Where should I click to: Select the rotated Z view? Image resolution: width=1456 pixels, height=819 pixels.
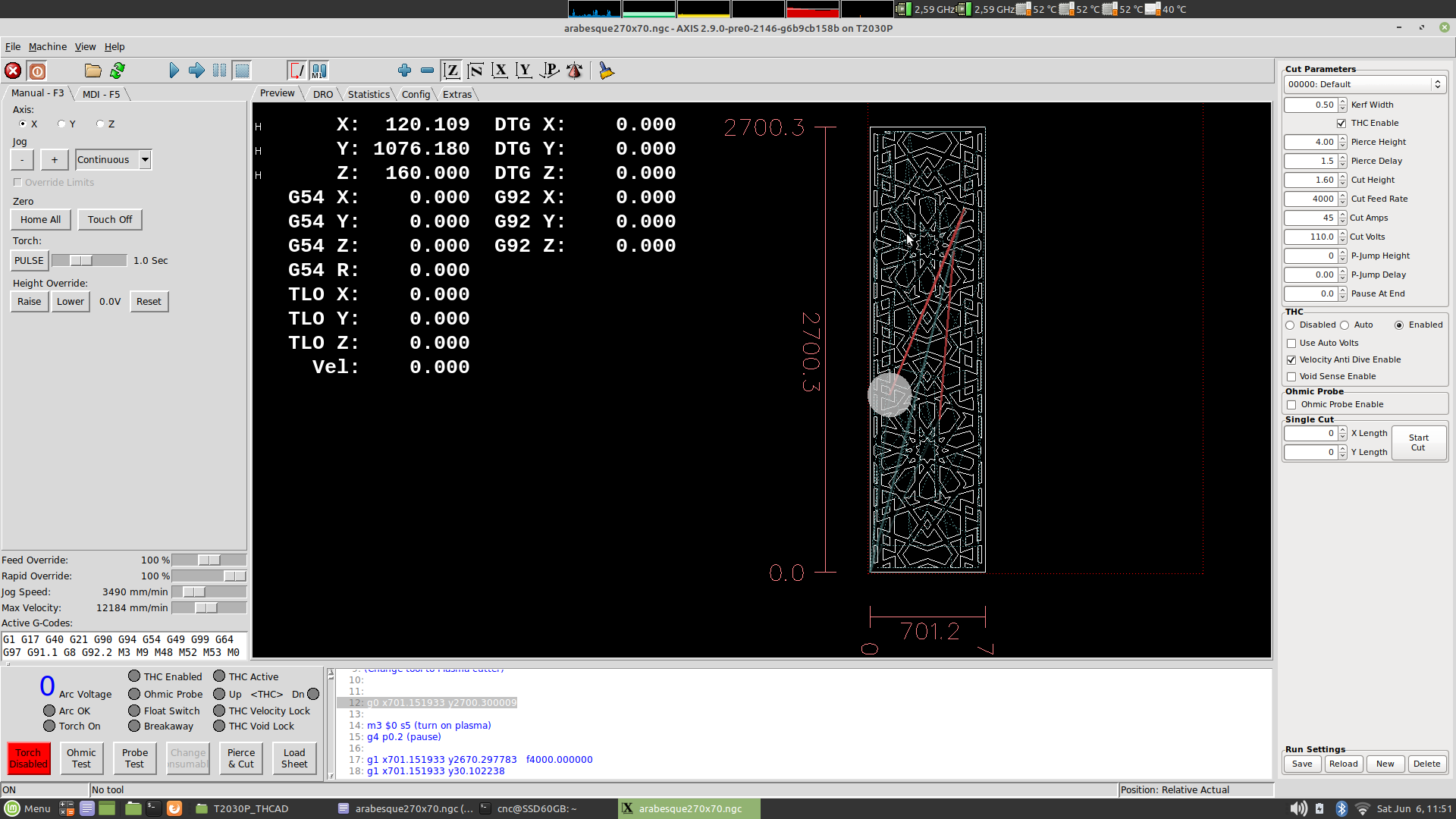coord(475,71)
